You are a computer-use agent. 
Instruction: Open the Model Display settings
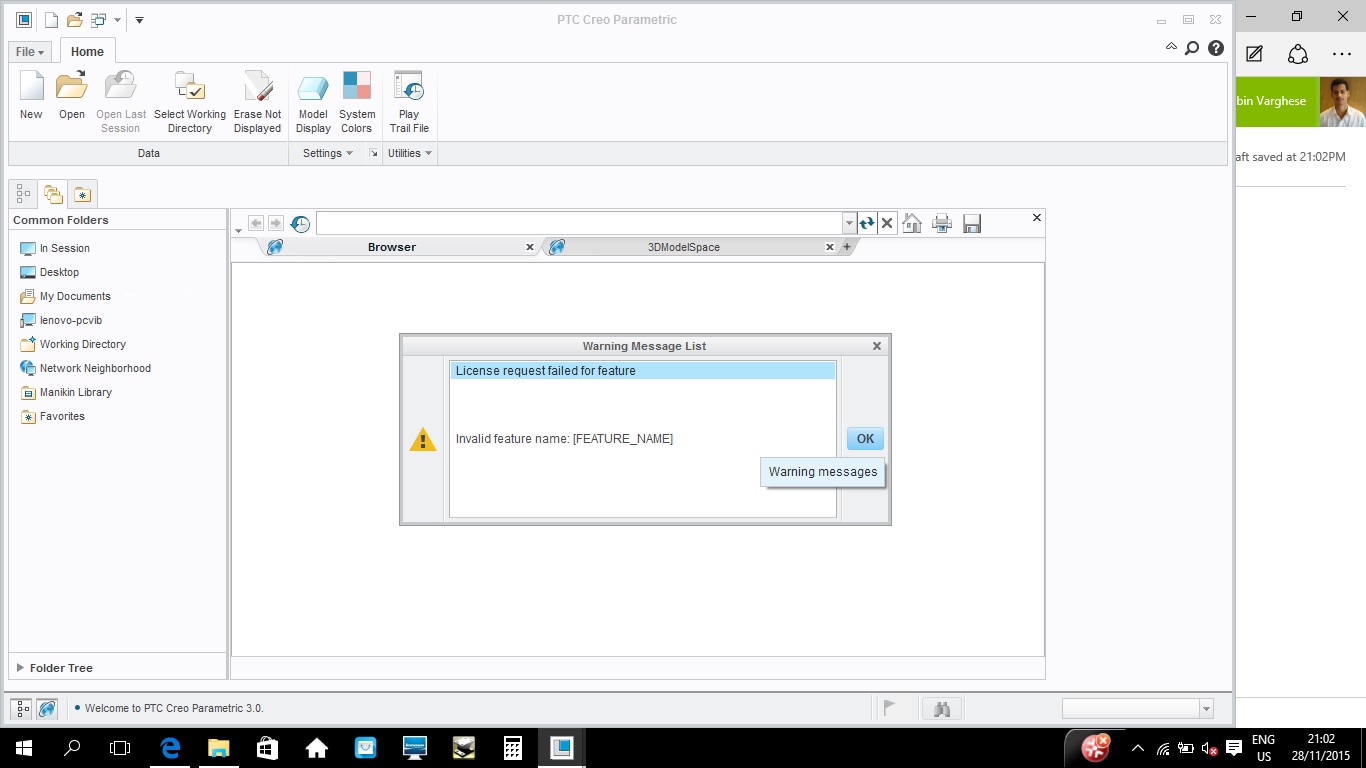tap(313, 102)
